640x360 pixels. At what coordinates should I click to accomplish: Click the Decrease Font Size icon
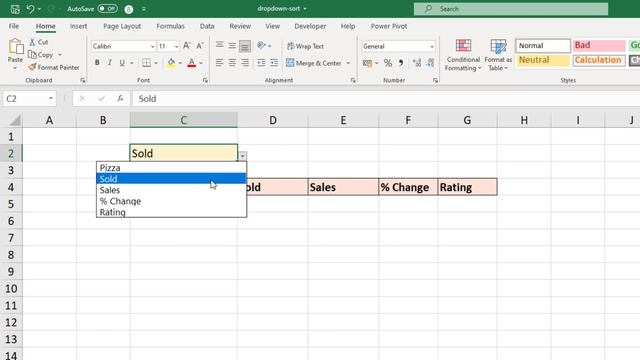(x=200, y=46)
